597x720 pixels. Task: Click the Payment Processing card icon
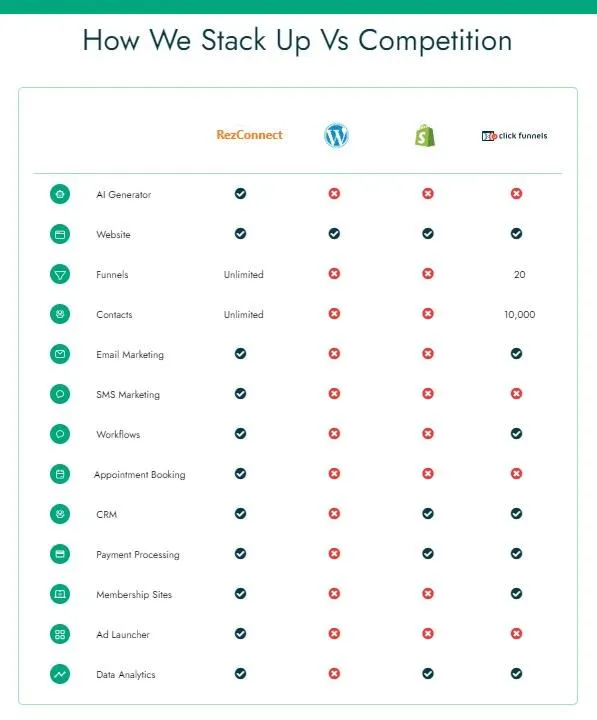point(60,554)
